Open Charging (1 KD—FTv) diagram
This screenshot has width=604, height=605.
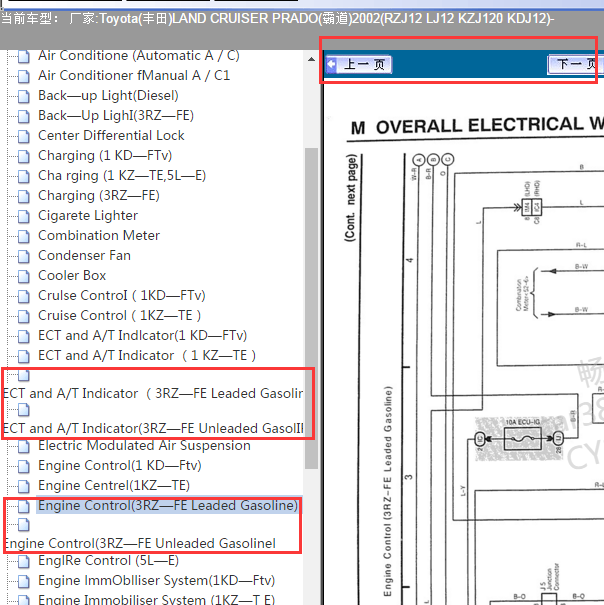105,156
